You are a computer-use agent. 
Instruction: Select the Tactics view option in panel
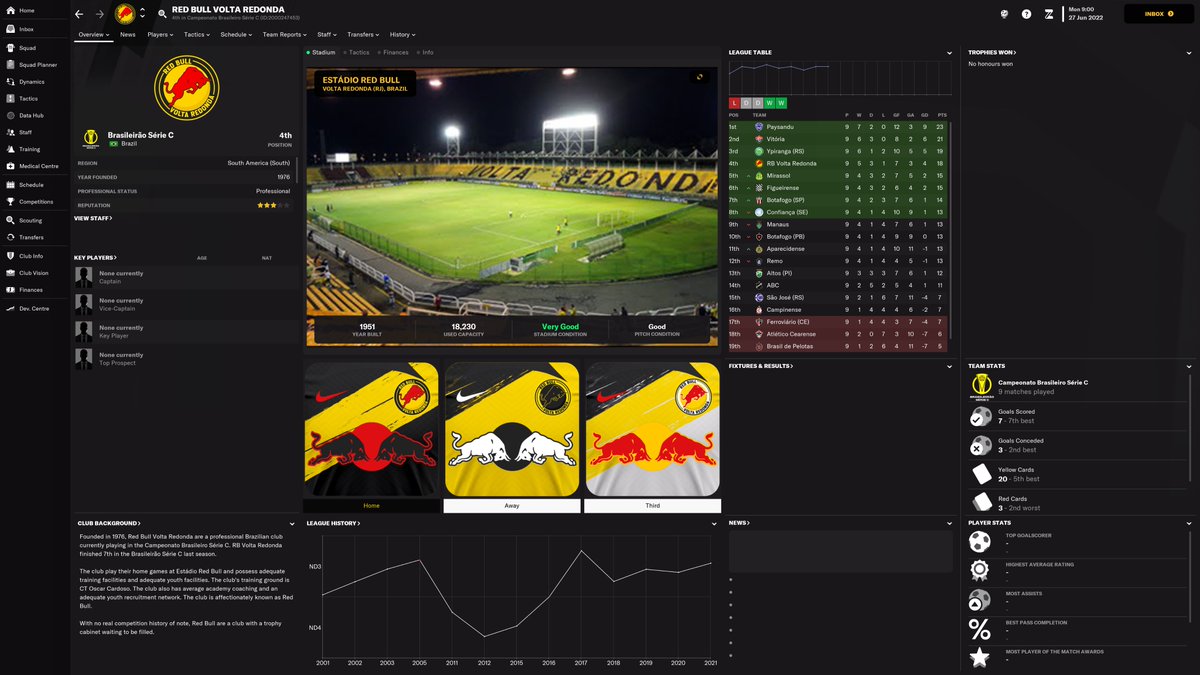356,52
